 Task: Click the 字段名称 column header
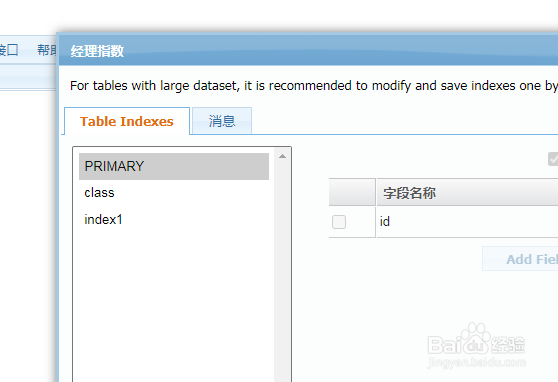(467, 193)
